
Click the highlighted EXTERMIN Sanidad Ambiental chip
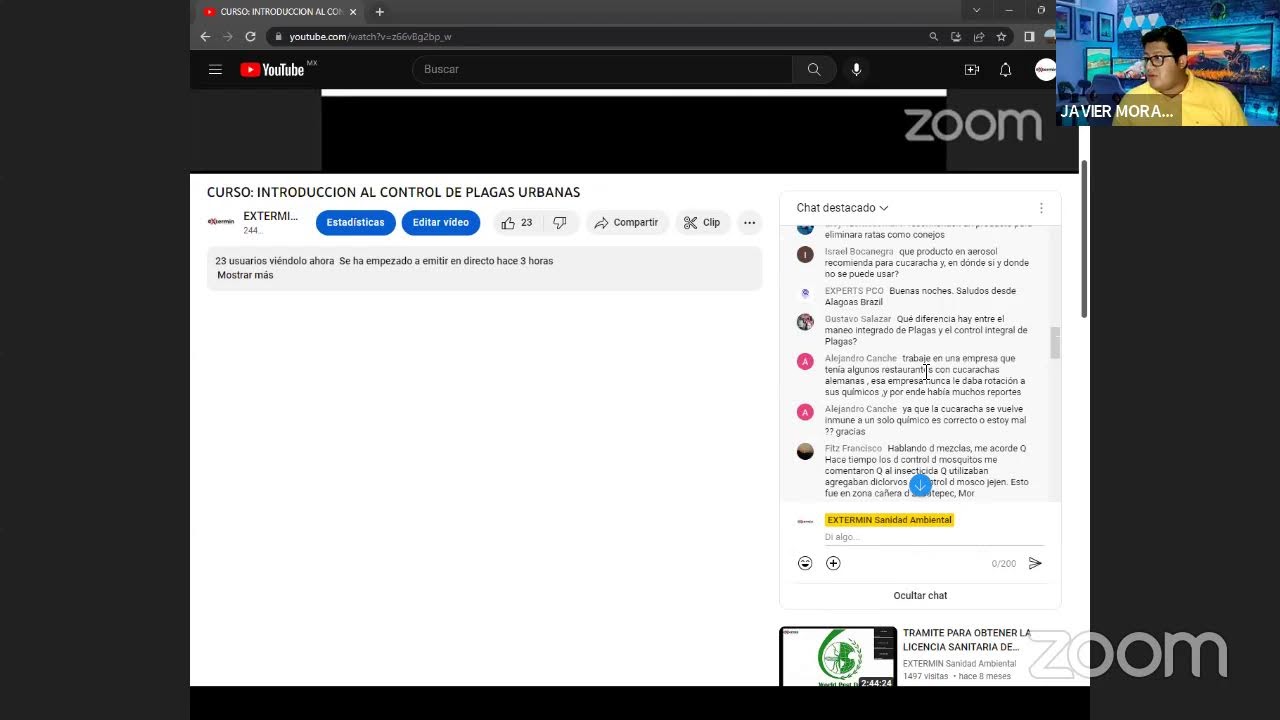coord(889,520)
